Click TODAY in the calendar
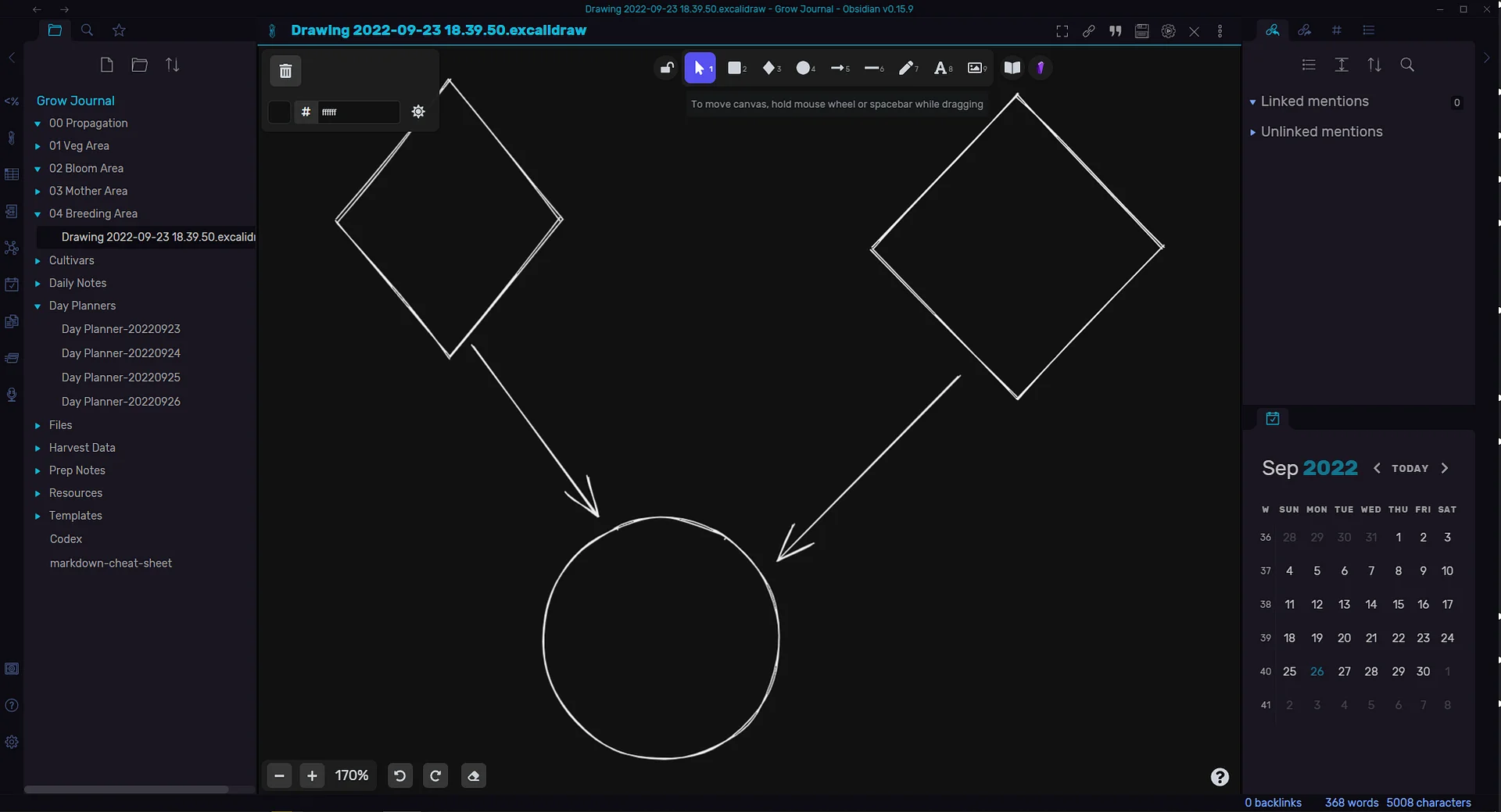Image resolution: width=1501 pixels, height=812 pixels. [x=1410, y=468]
